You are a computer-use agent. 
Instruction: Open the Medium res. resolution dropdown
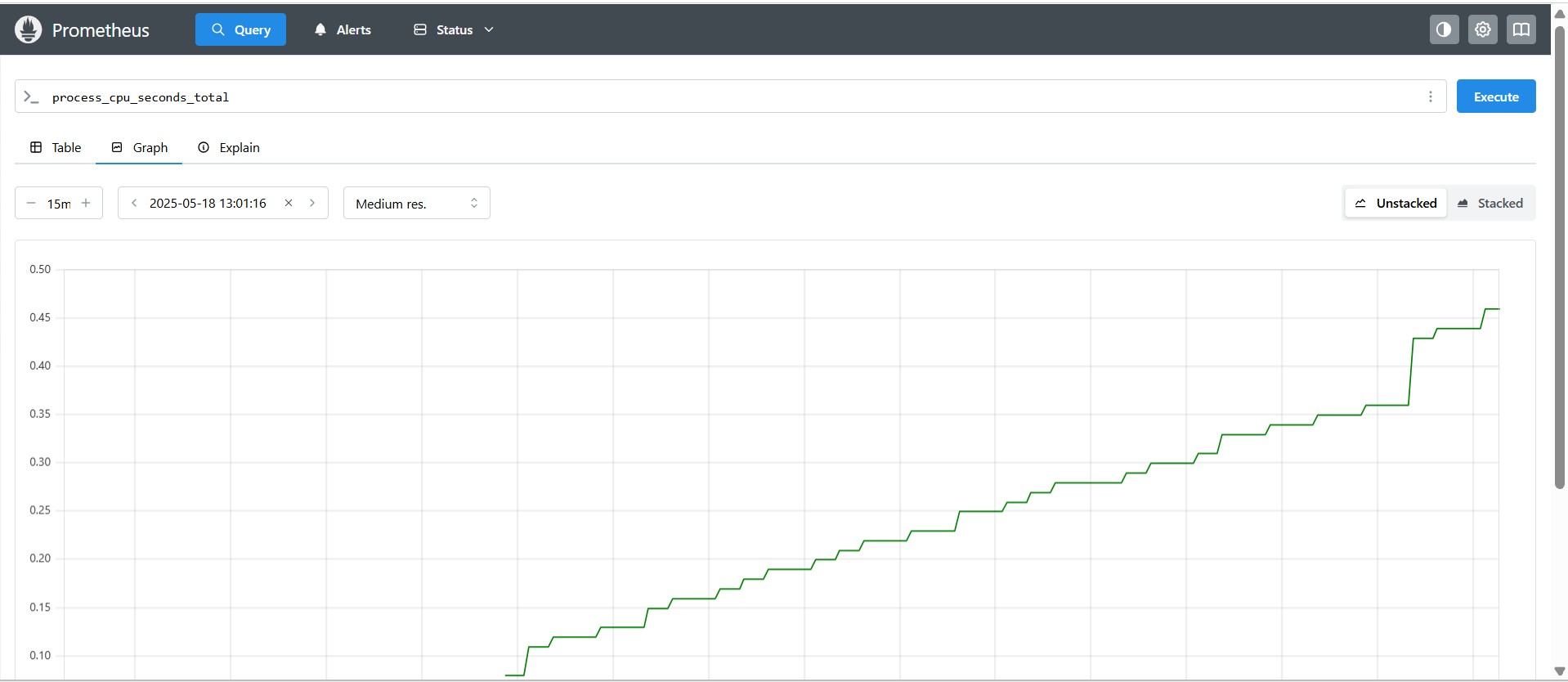coord(417,203)
